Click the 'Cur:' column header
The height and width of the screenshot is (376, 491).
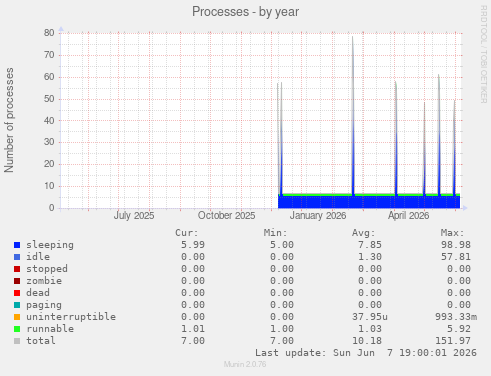[187, 233]
